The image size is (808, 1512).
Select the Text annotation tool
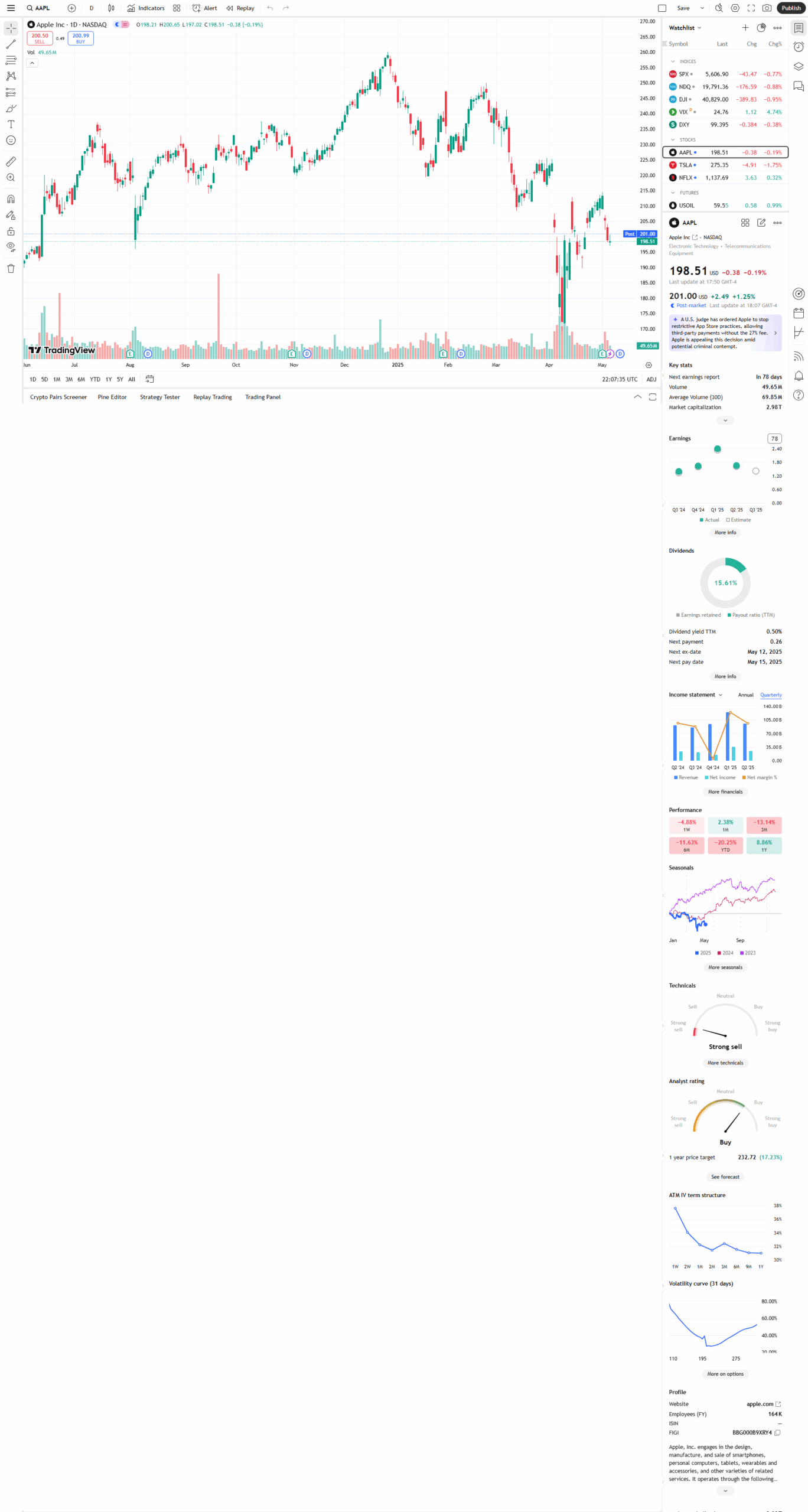[11, 125]
